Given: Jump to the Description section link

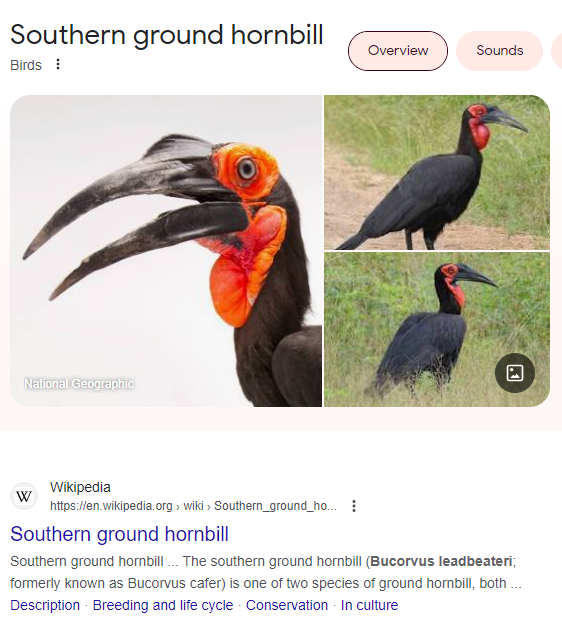Looking at the screenshot, I should [x=45, y=605].
